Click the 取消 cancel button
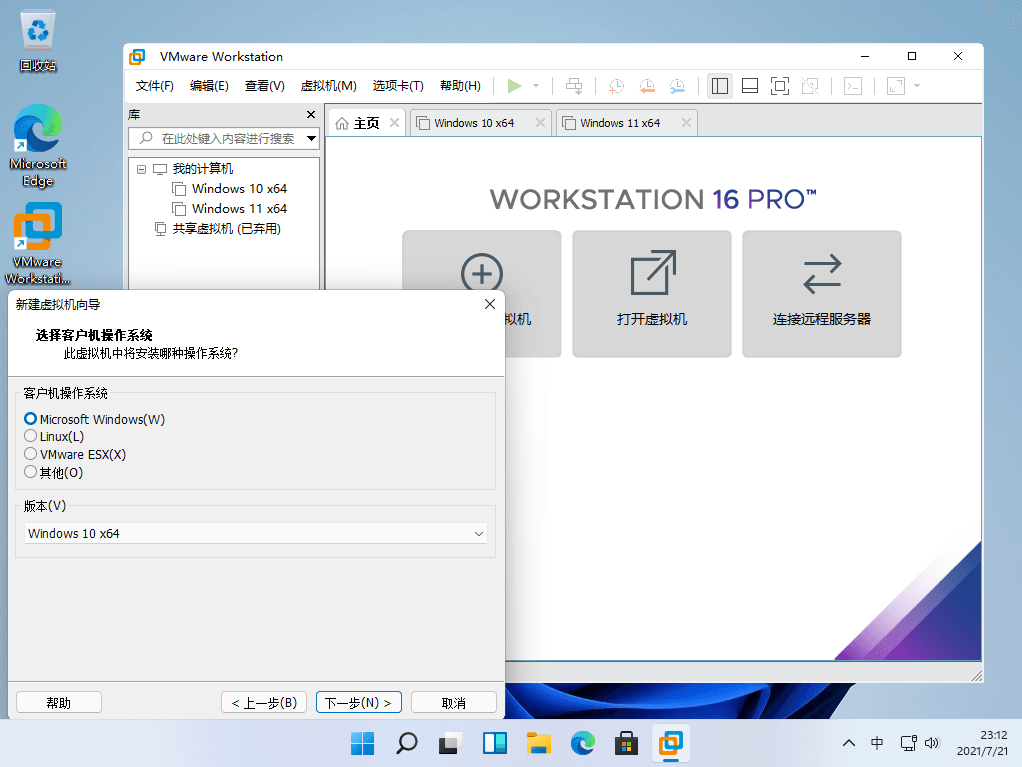This screenshot has height=767, width=1022. click(454, 702)
